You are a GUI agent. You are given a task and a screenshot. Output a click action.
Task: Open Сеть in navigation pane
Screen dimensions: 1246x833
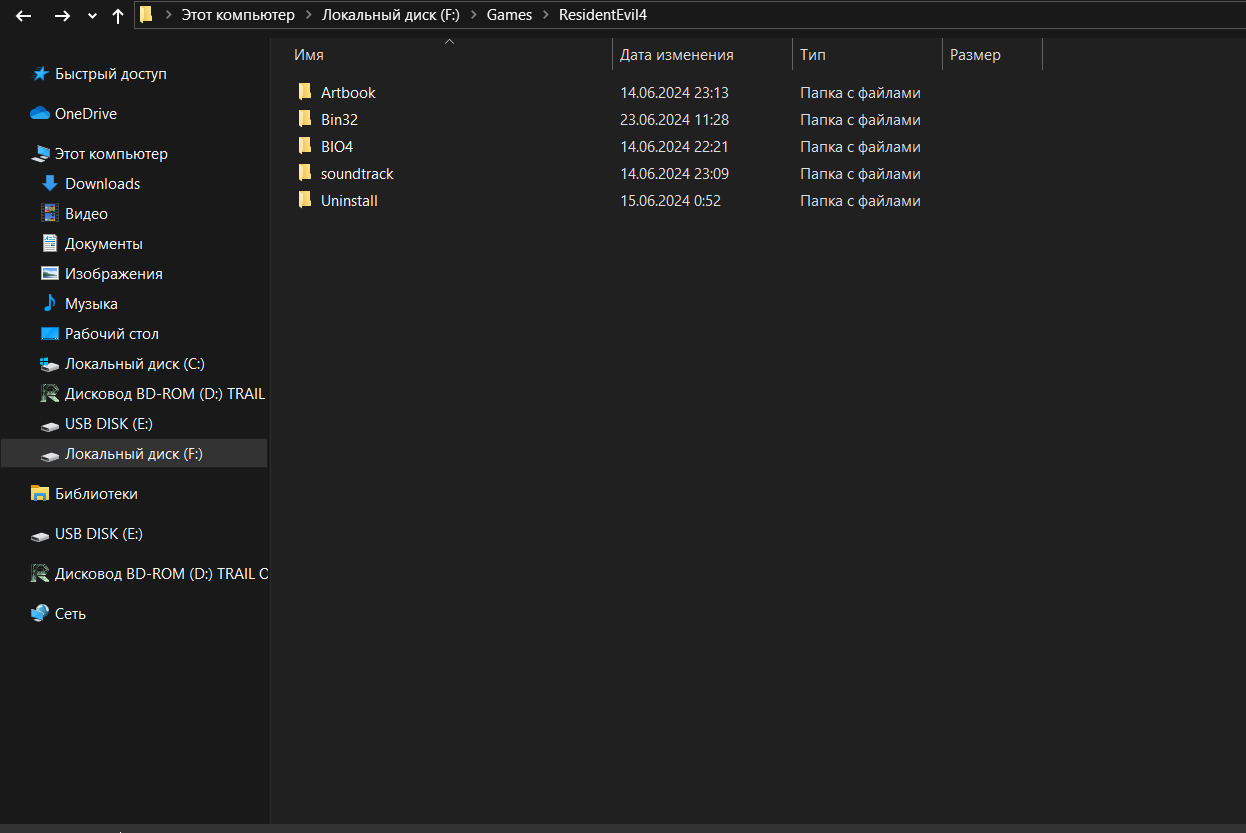coord(70,613)
